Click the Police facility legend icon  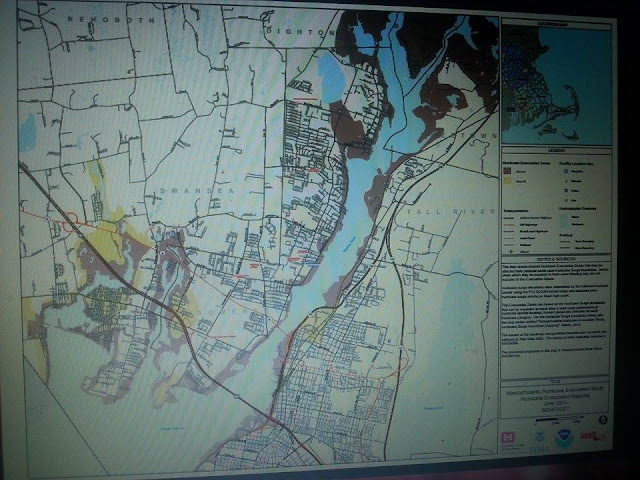[x=566, y=191]
